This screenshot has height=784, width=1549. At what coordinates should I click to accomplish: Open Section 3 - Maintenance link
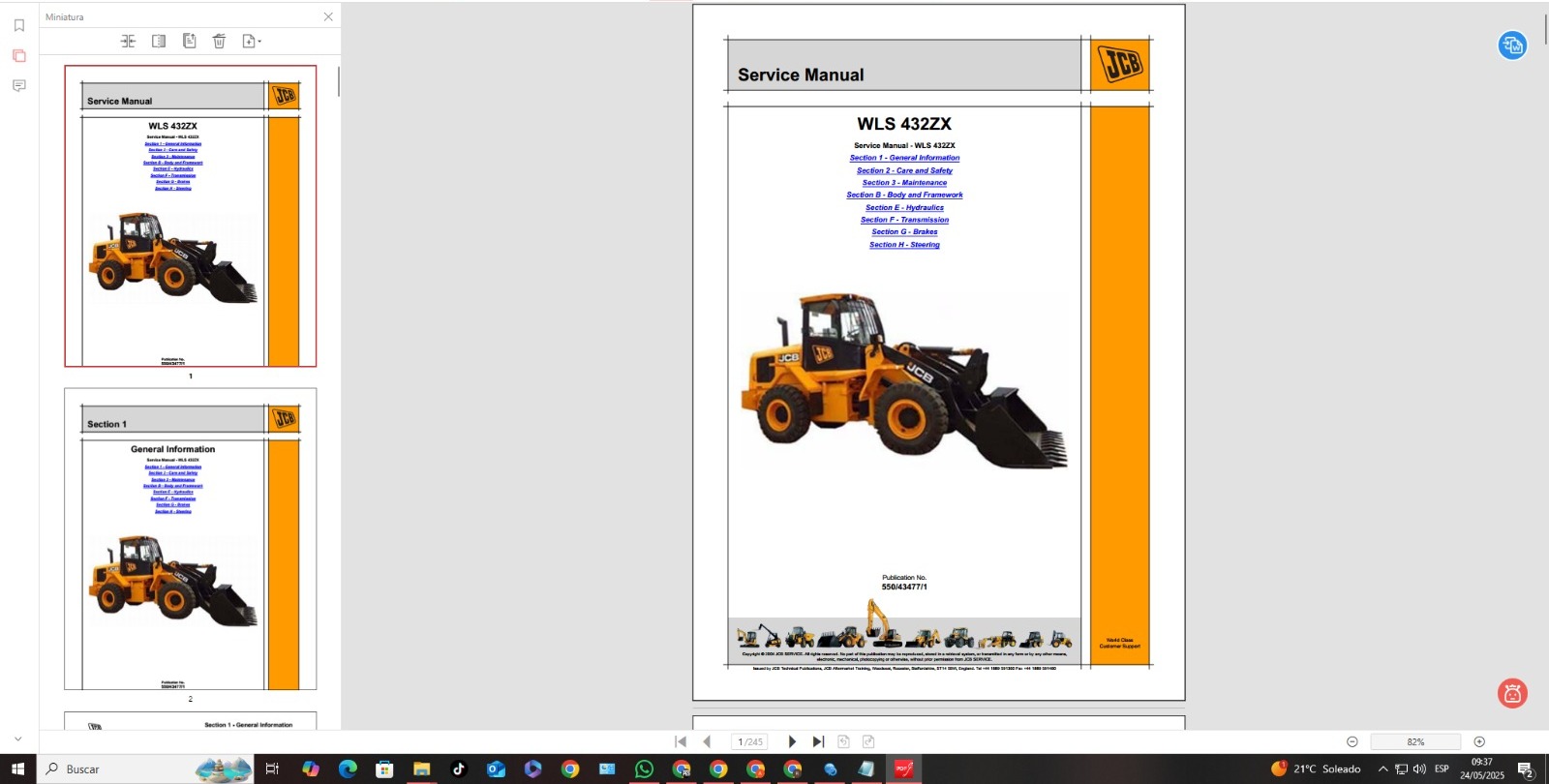[904, 183]
